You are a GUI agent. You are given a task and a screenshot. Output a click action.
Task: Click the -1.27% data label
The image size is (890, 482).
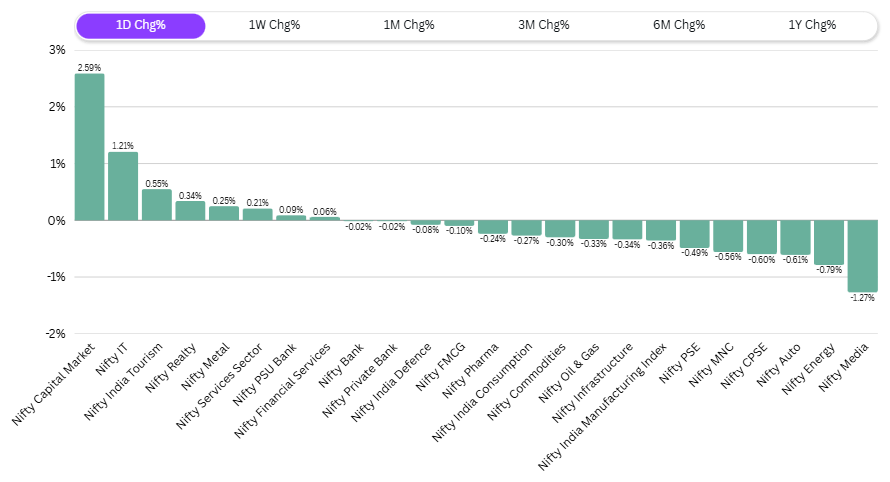(862, 299)
